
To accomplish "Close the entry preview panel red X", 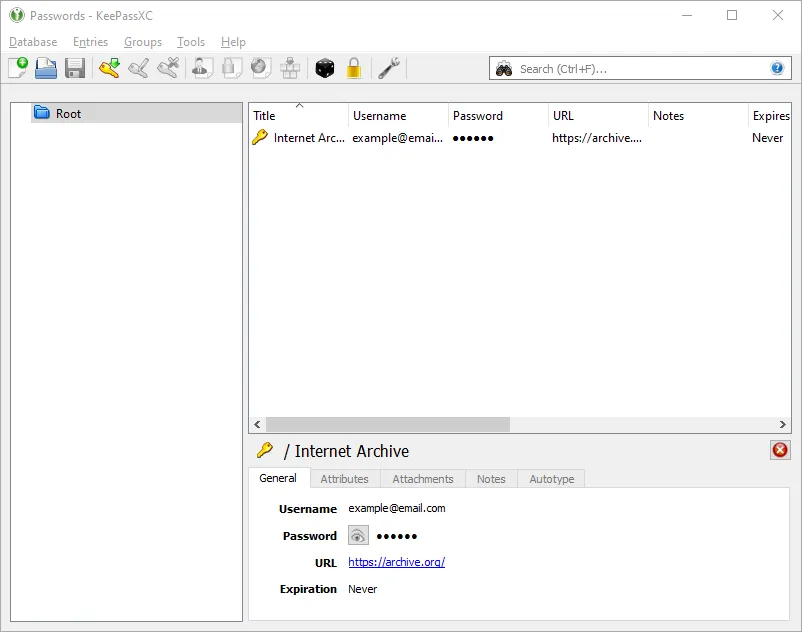I will click(x=779, y=450).
